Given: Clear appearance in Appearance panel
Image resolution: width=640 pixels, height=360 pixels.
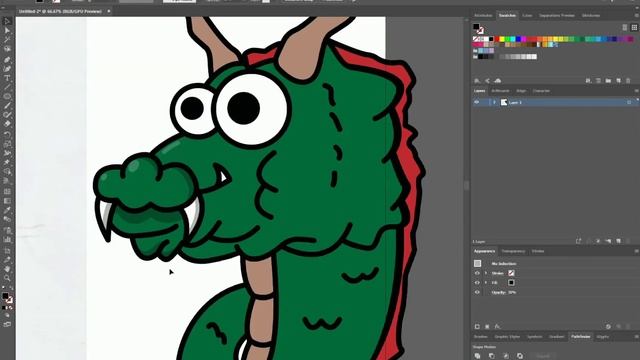Looking at the screenshot, I should (608, 327).
